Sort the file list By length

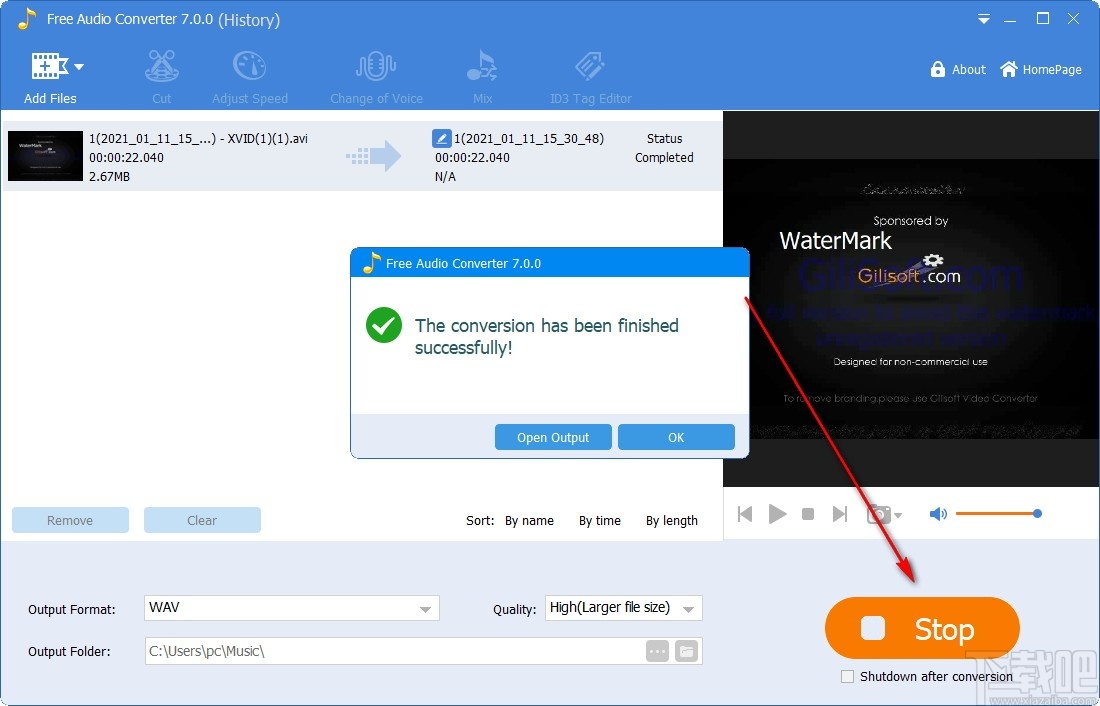click(x=671, y=520)
